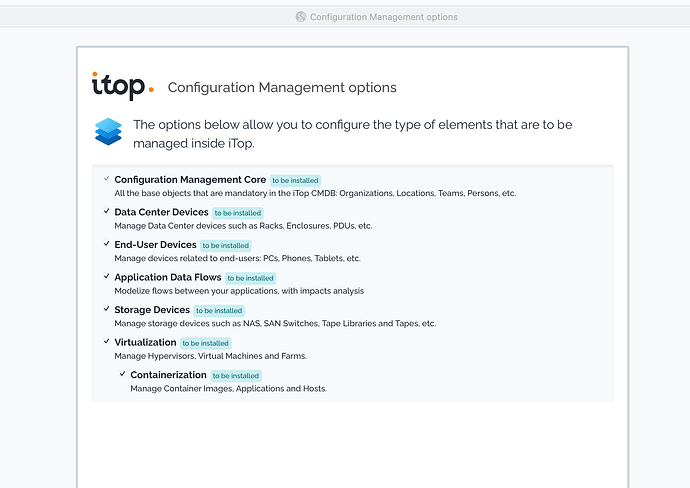Viewport: 690px width, 488px height.
Task: Click the description about PCs, Phones, Tablets
Action: (x=238, y=258)
